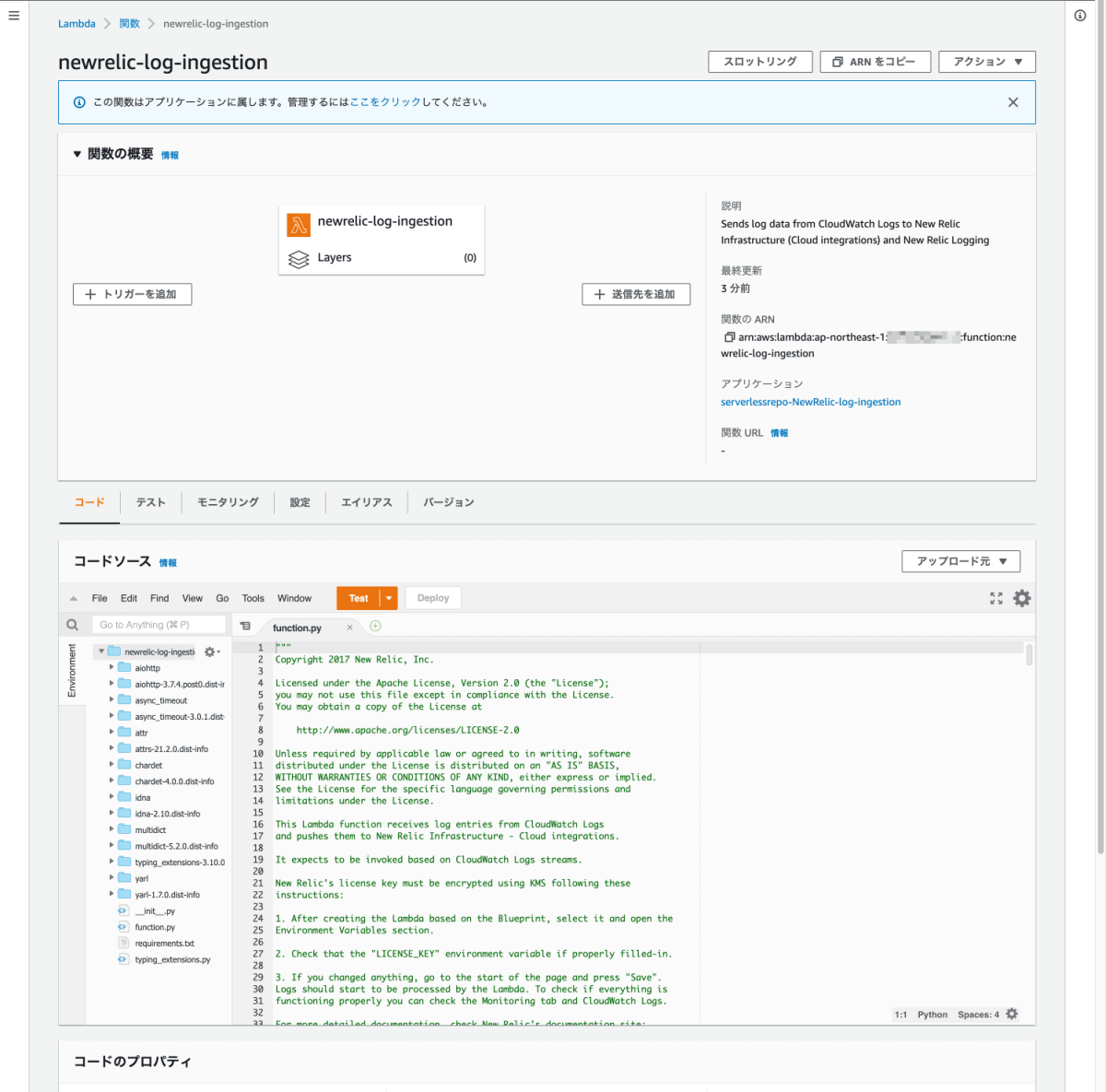Click 送信先を追加 button

click(636, 294)
